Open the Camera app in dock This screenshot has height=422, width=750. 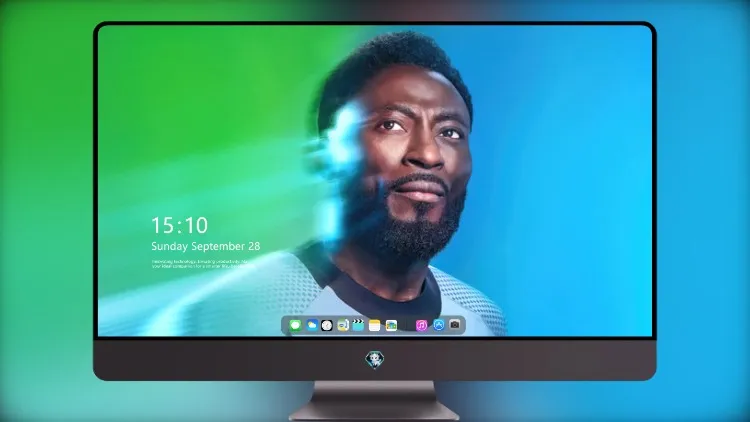(455, 325)
